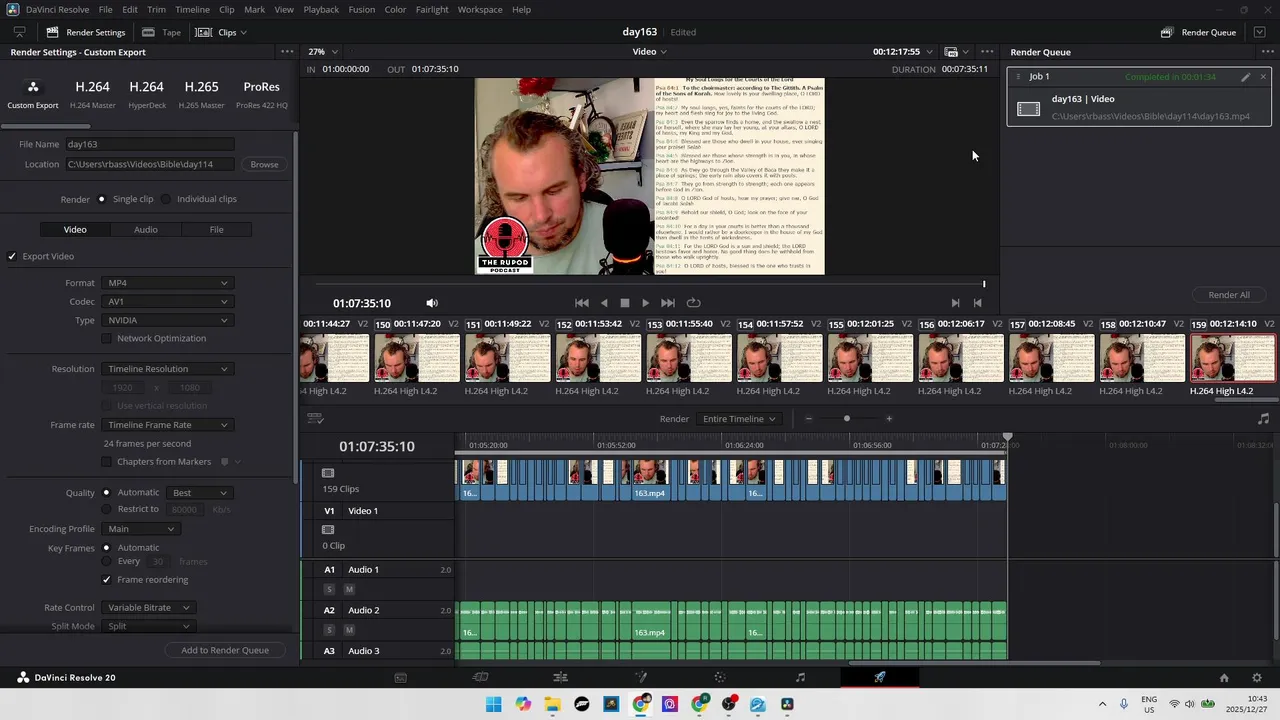Screen dimensions: 1280x720
Task: Select the Custom Export preset
Action: pyautogui.click(x=33, y=95)
